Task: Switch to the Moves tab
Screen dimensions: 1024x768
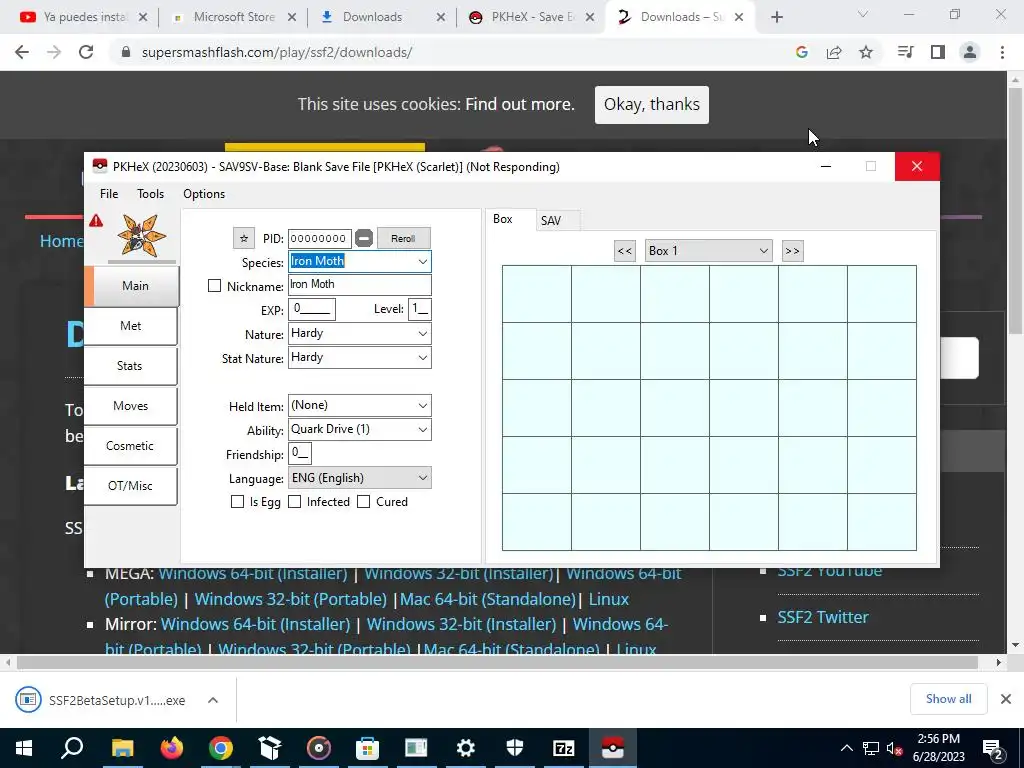Action: click(131, 406)
